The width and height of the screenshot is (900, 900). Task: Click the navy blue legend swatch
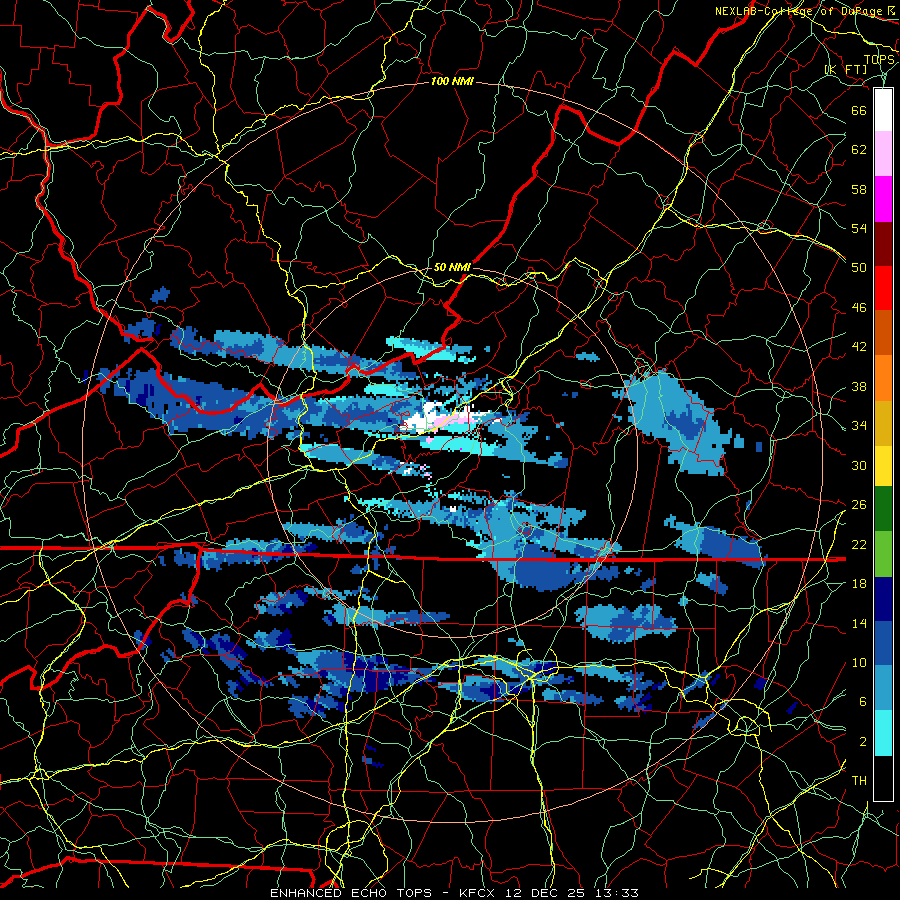tap(883, 598)
